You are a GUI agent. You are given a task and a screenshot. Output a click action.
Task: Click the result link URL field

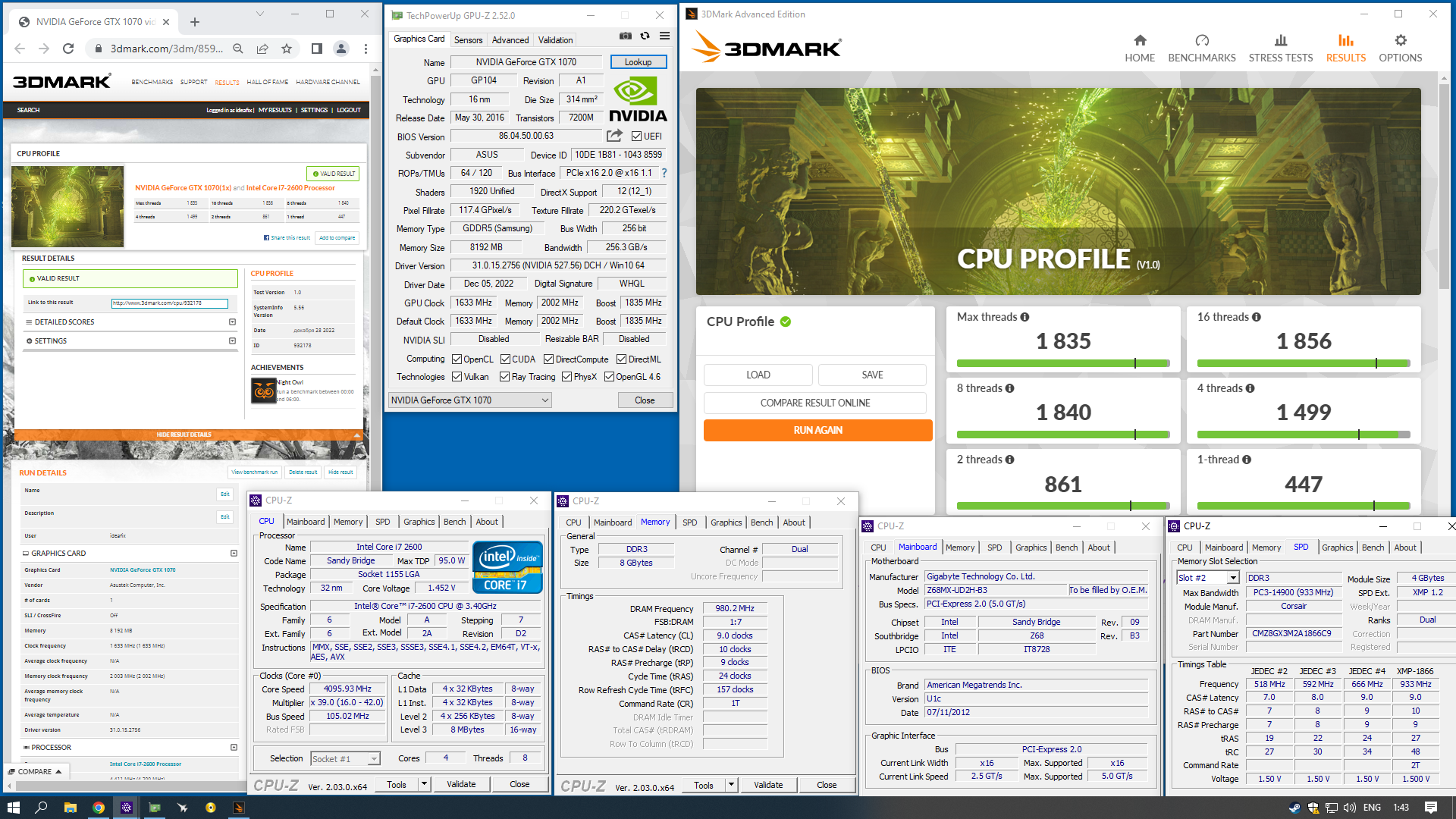[170, 303]
